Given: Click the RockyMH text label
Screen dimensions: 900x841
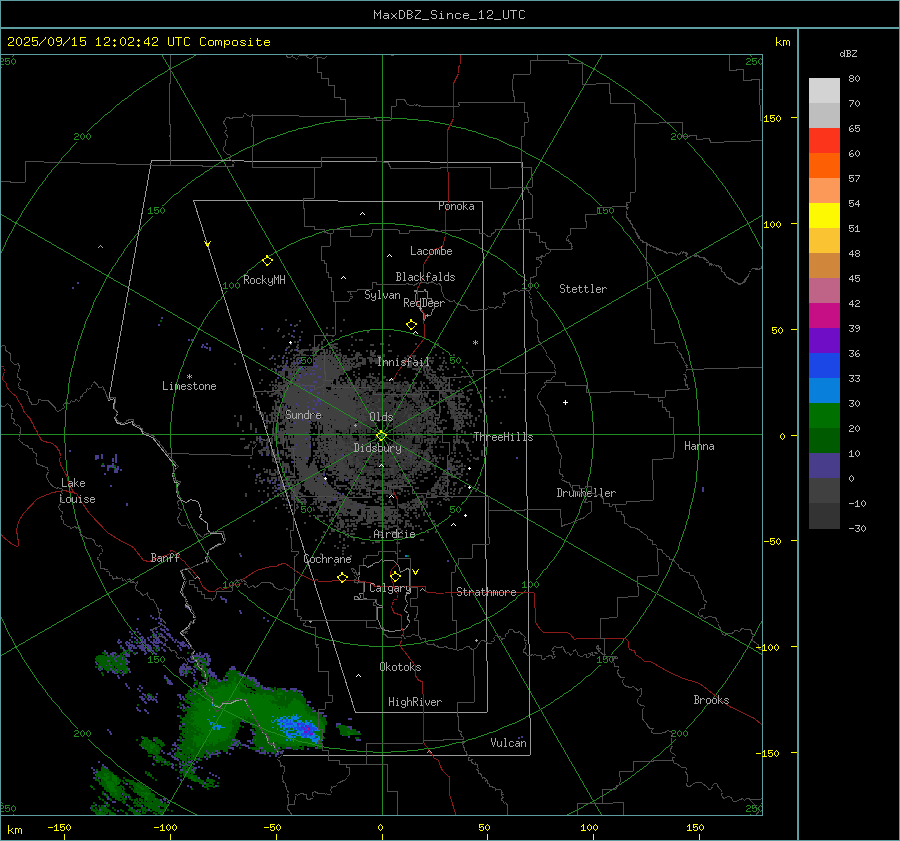Looking at the screenshot, I should pyautogui.click(x=264, y=280).
